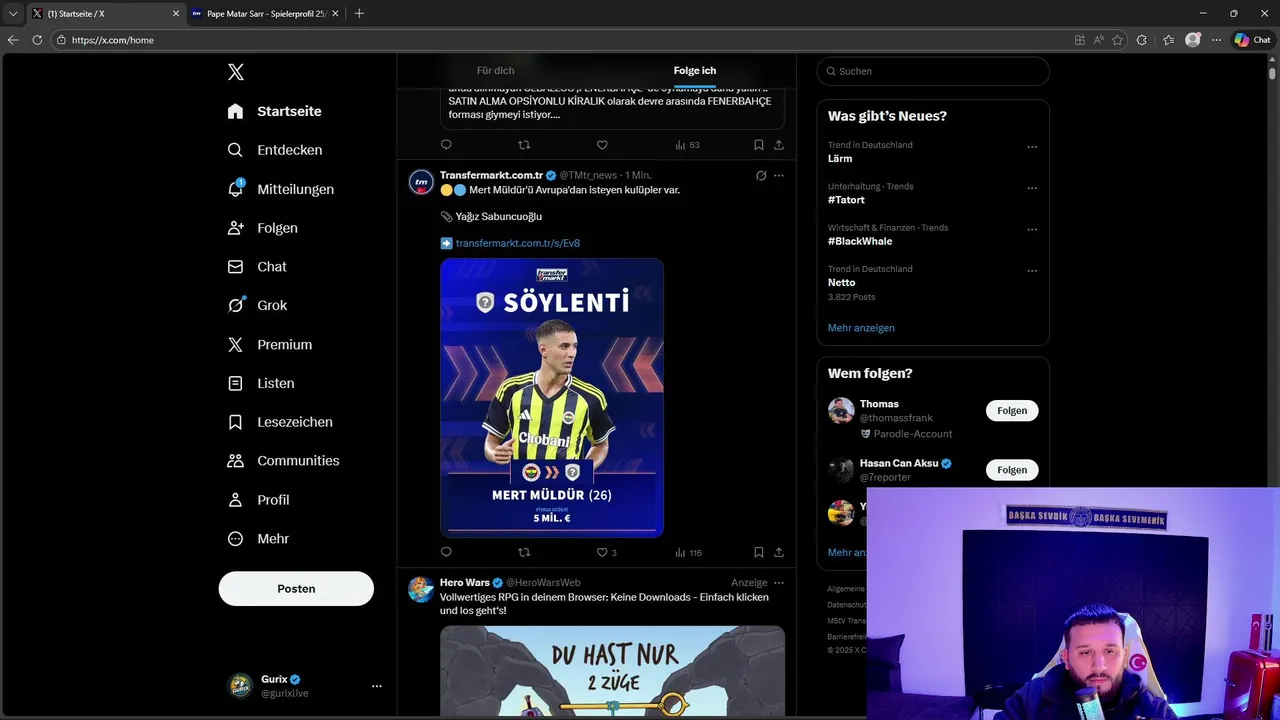View stats showing 116 views

(688, 552)
